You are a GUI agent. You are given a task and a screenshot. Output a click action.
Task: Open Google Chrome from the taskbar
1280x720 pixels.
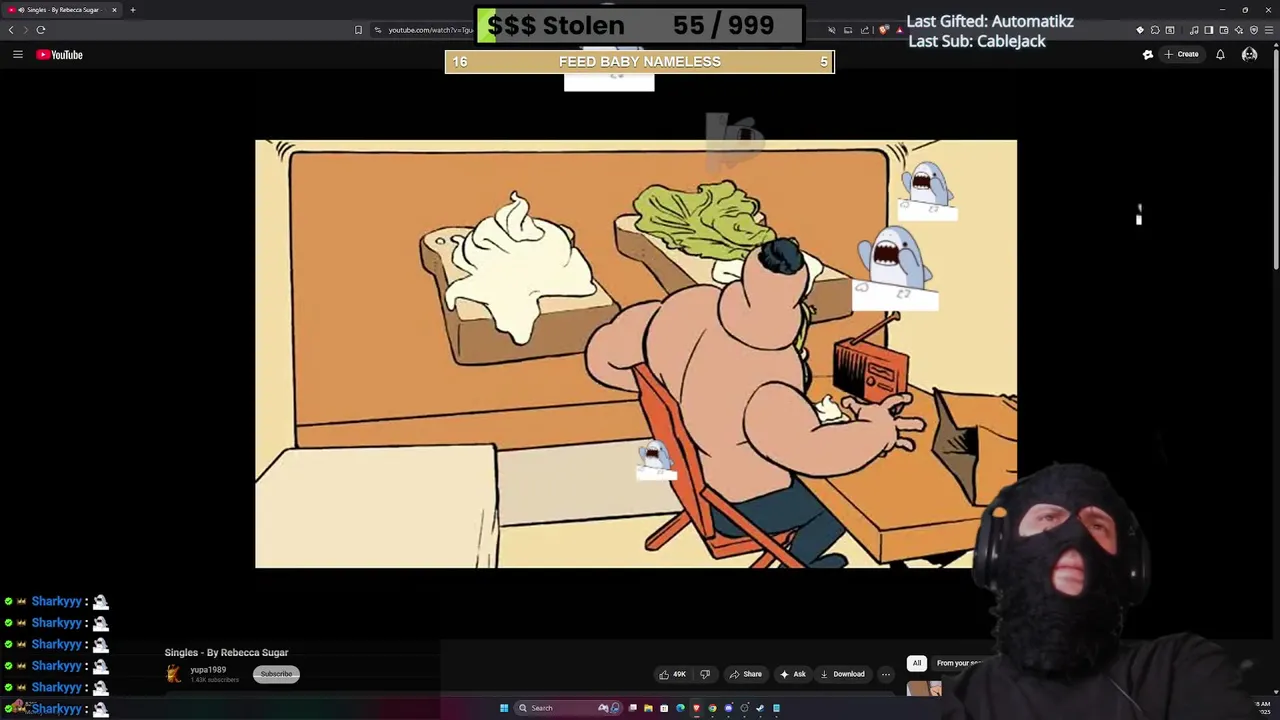click(712, 708)
